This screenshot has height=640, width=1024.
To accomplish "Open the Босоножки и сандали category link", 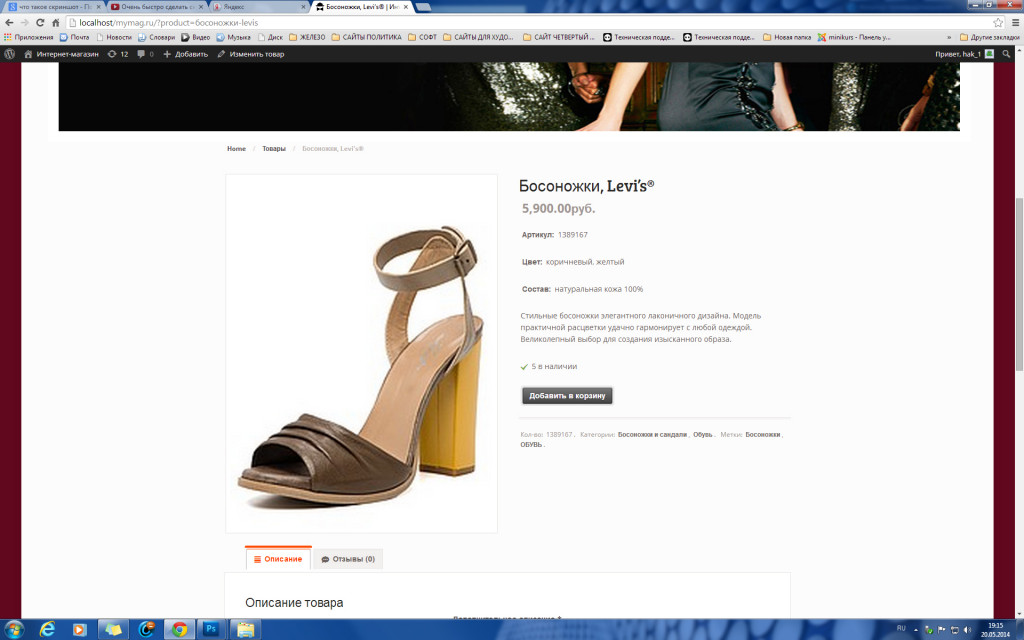I will (x=652, y=434).
